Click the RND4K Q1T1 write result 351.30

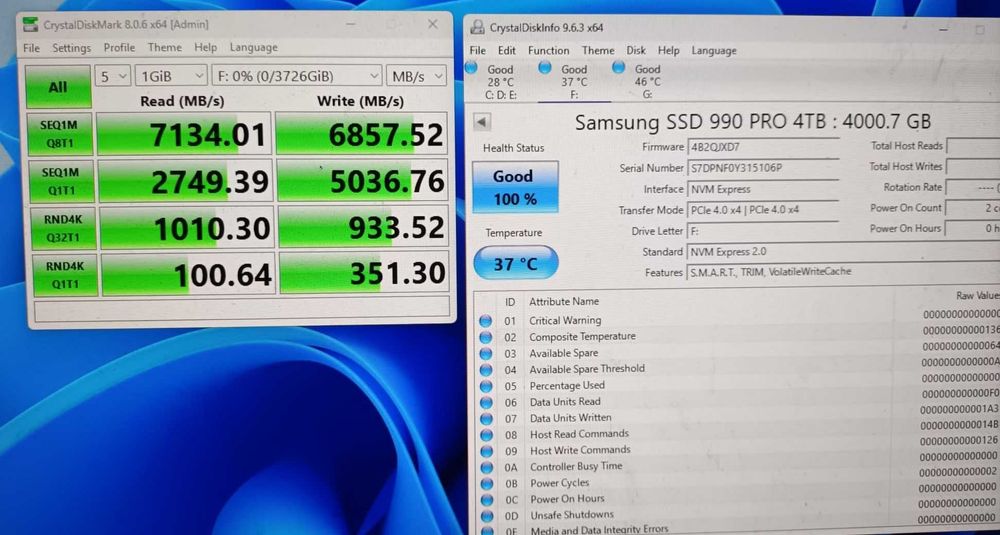point(364,274)
